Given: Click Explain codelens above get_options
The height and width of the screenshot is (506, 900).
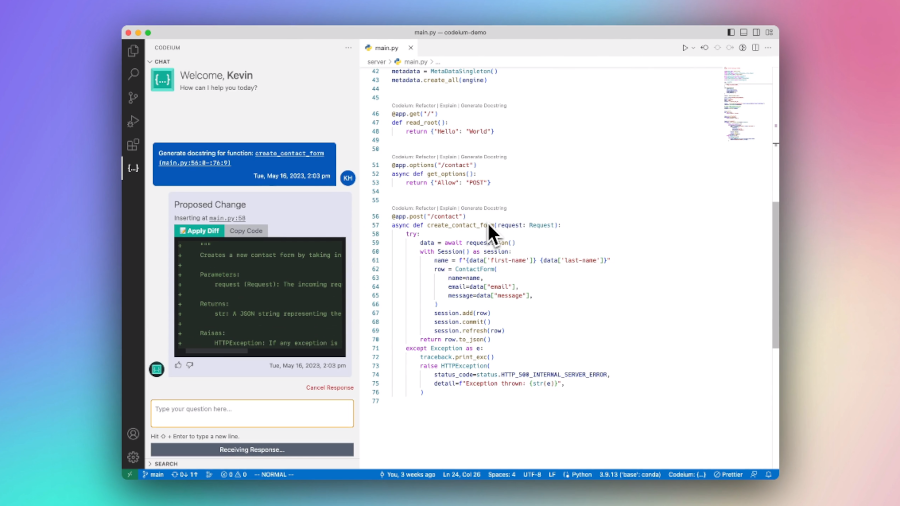Looking at the screenshot, I should tap(448, 157).
